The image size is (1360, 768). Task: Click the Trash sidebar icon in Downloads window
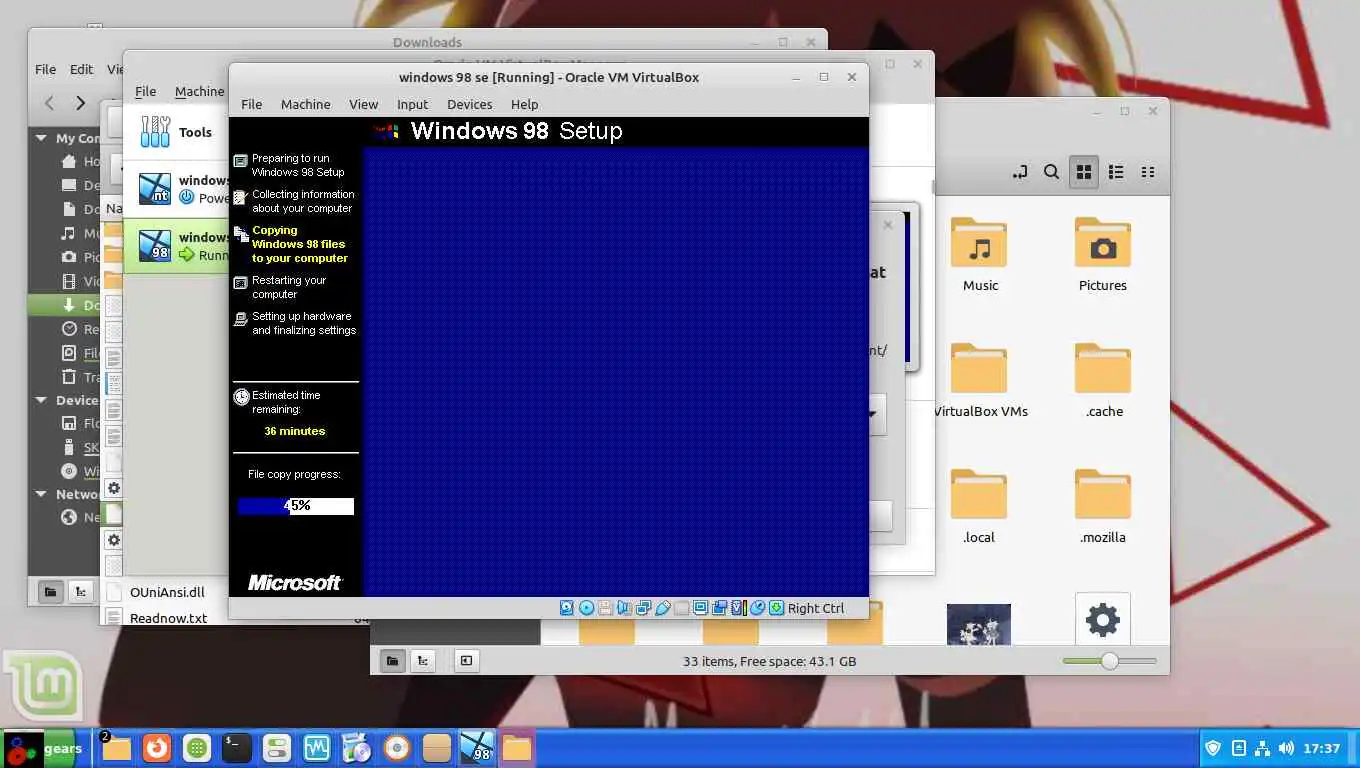tap(68, 377)
